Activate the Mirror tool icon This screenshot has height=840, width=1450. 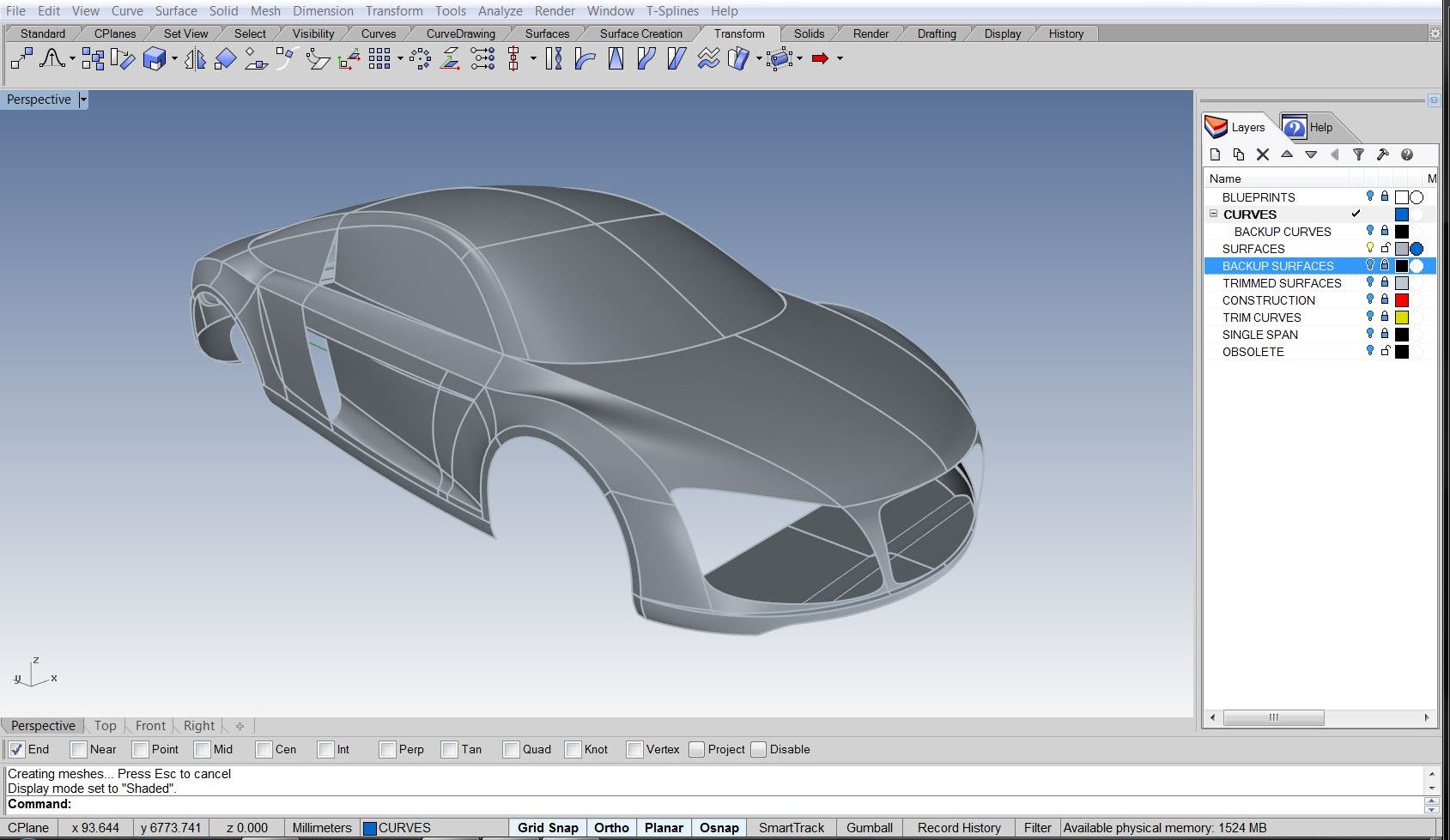196,58
